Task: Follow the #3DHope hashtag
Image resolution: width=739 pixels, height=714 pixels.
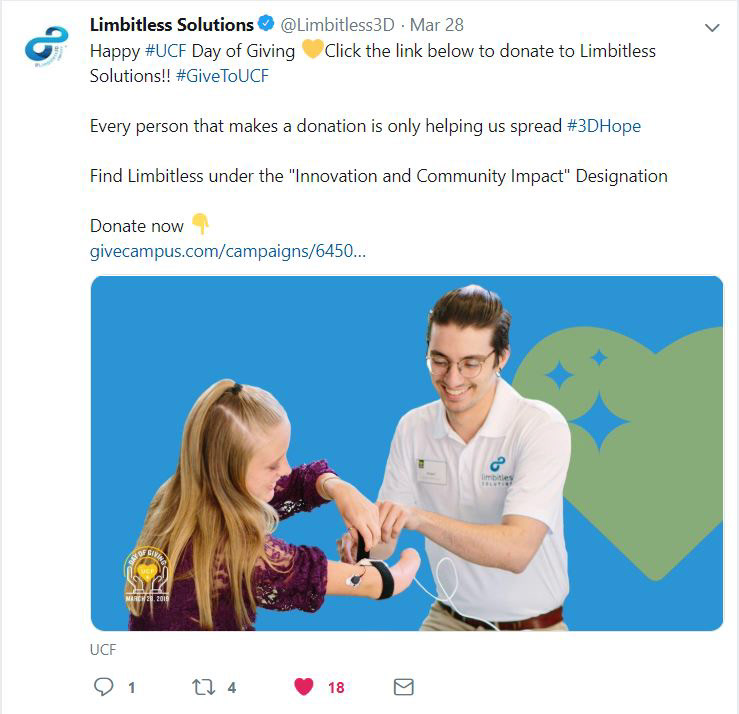Action: pos(604,126)
